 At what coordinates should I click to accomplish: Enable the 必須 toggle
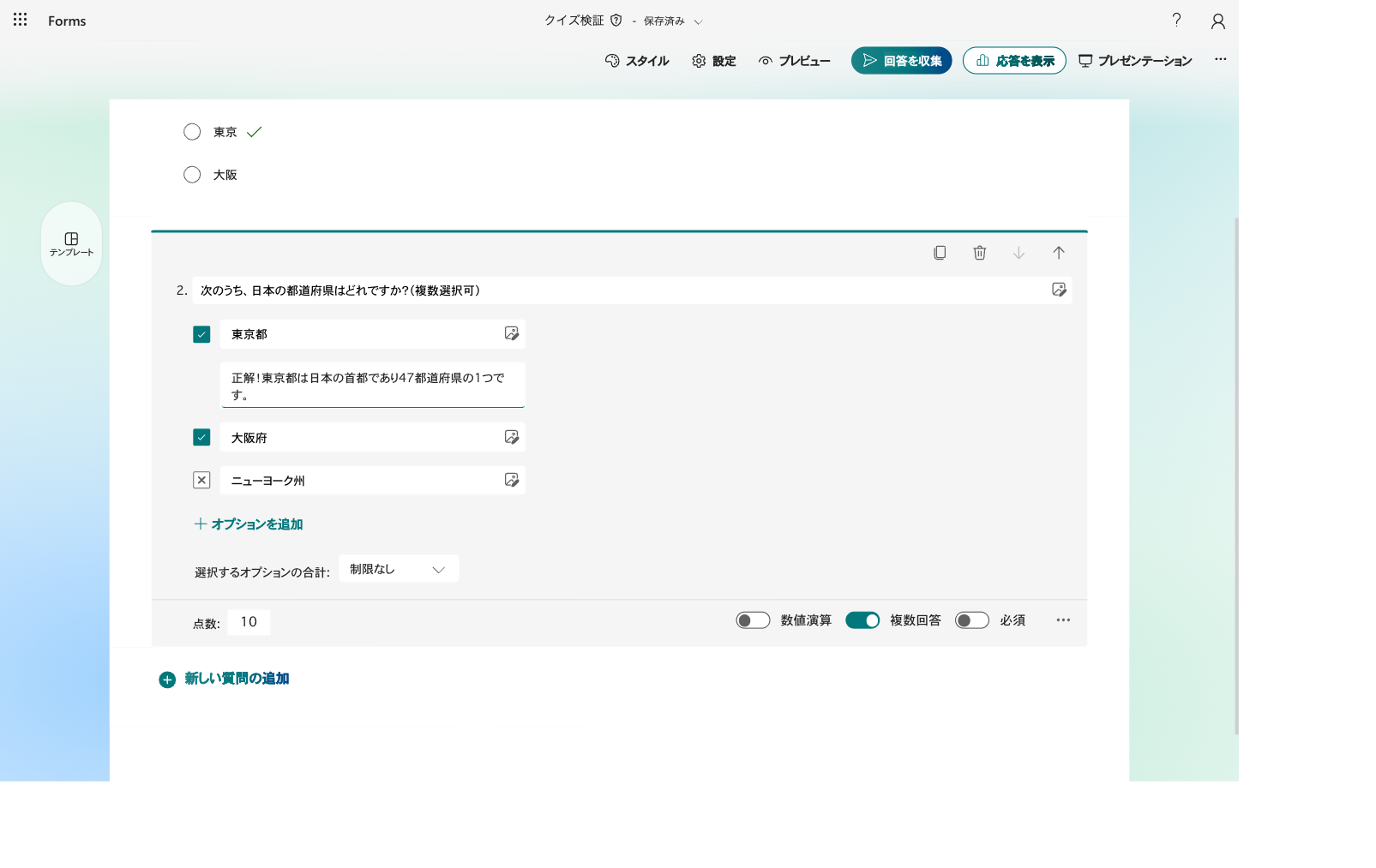click(972, 620)
